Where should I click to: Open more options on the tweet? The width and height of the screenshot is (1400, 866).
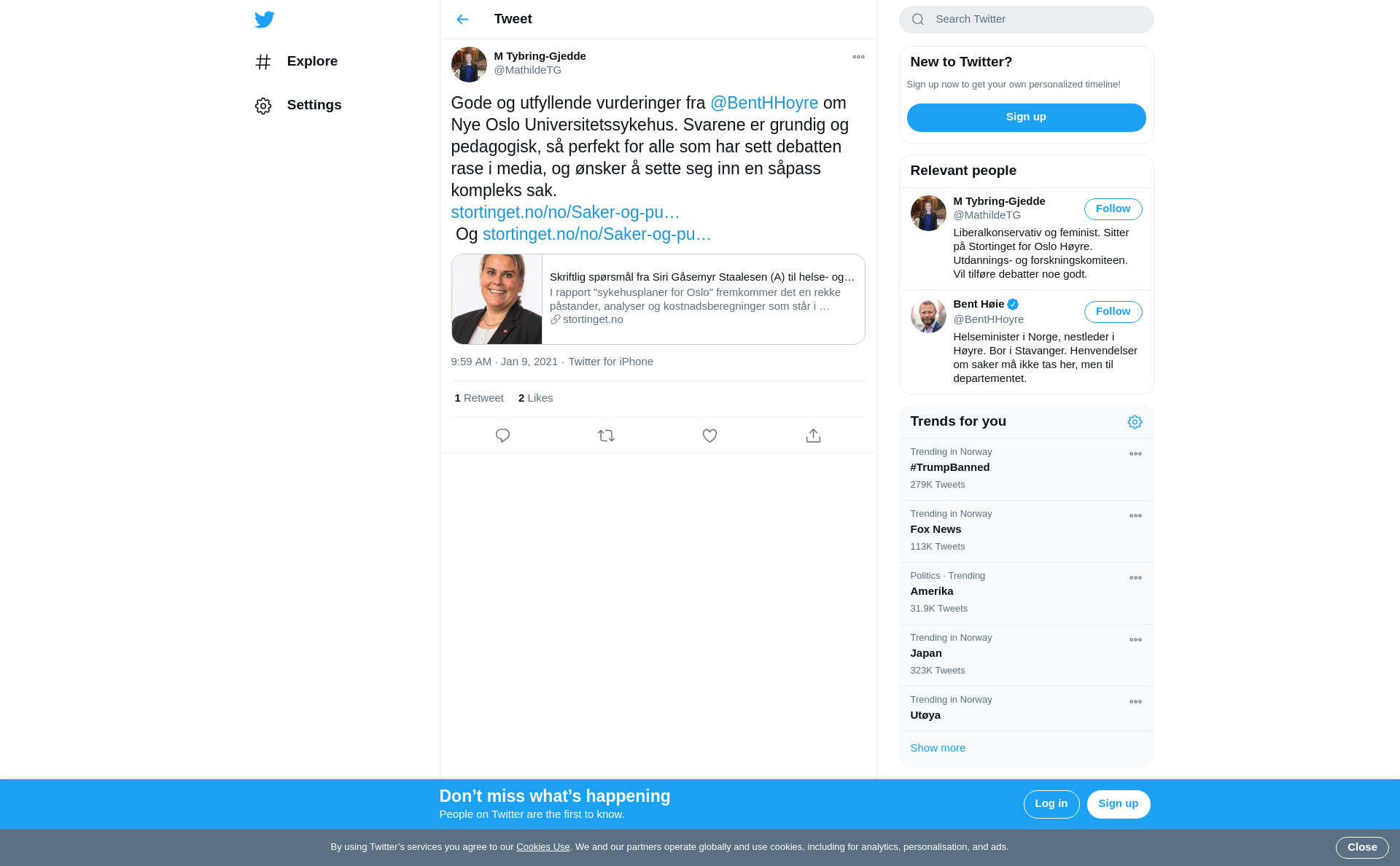[x=858, y=57]
